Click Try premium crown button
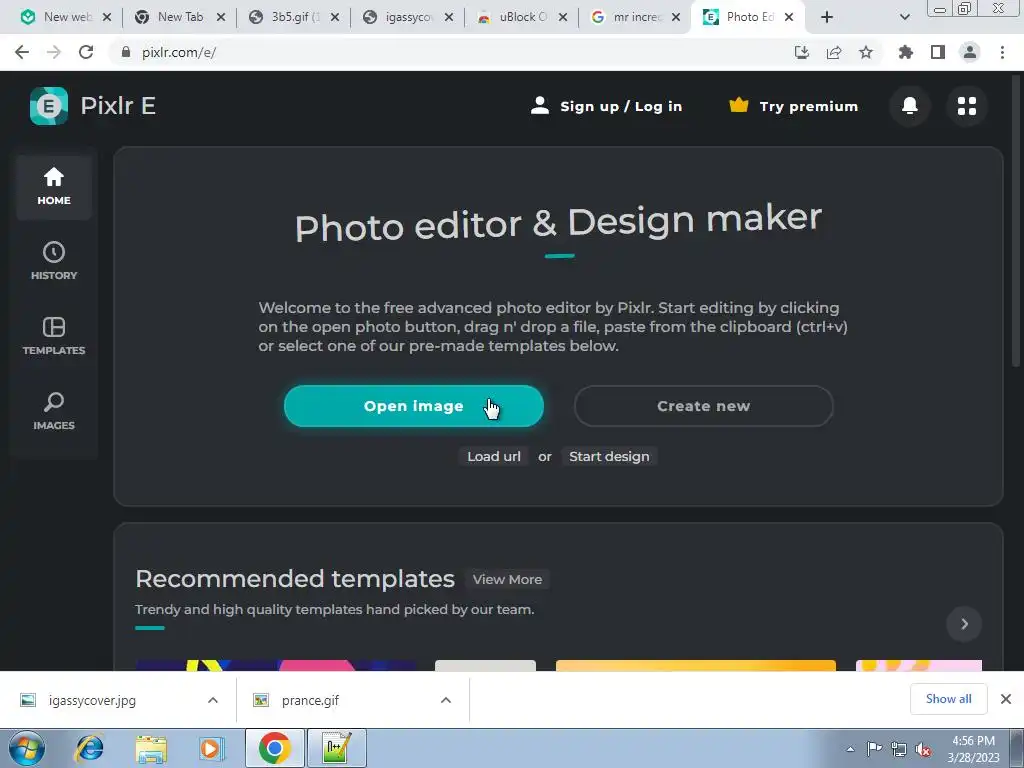 [x=793, y=106]
